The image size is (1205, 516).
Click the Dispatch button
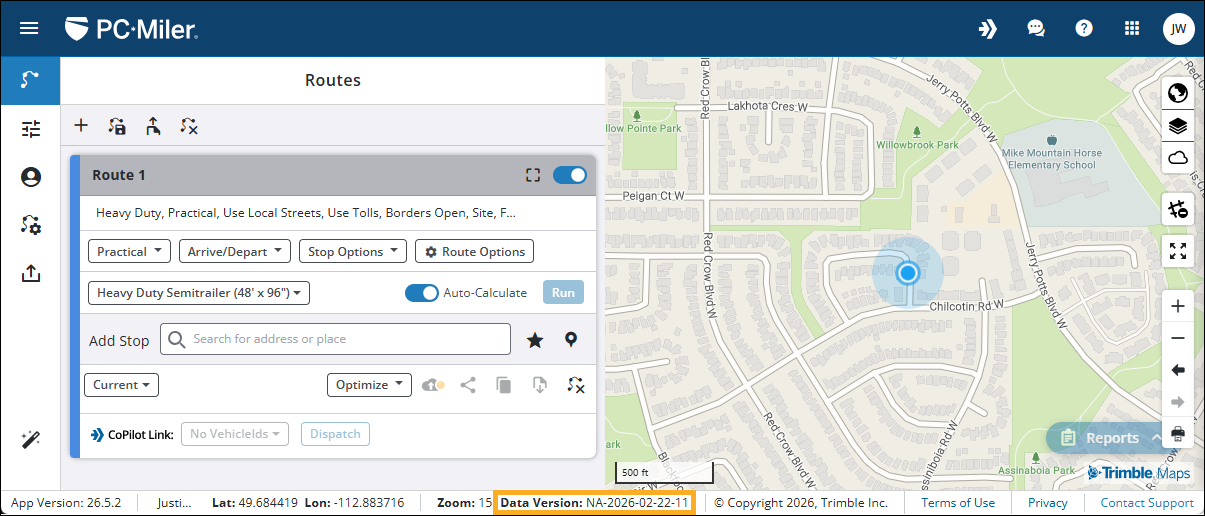coord(335,434)
